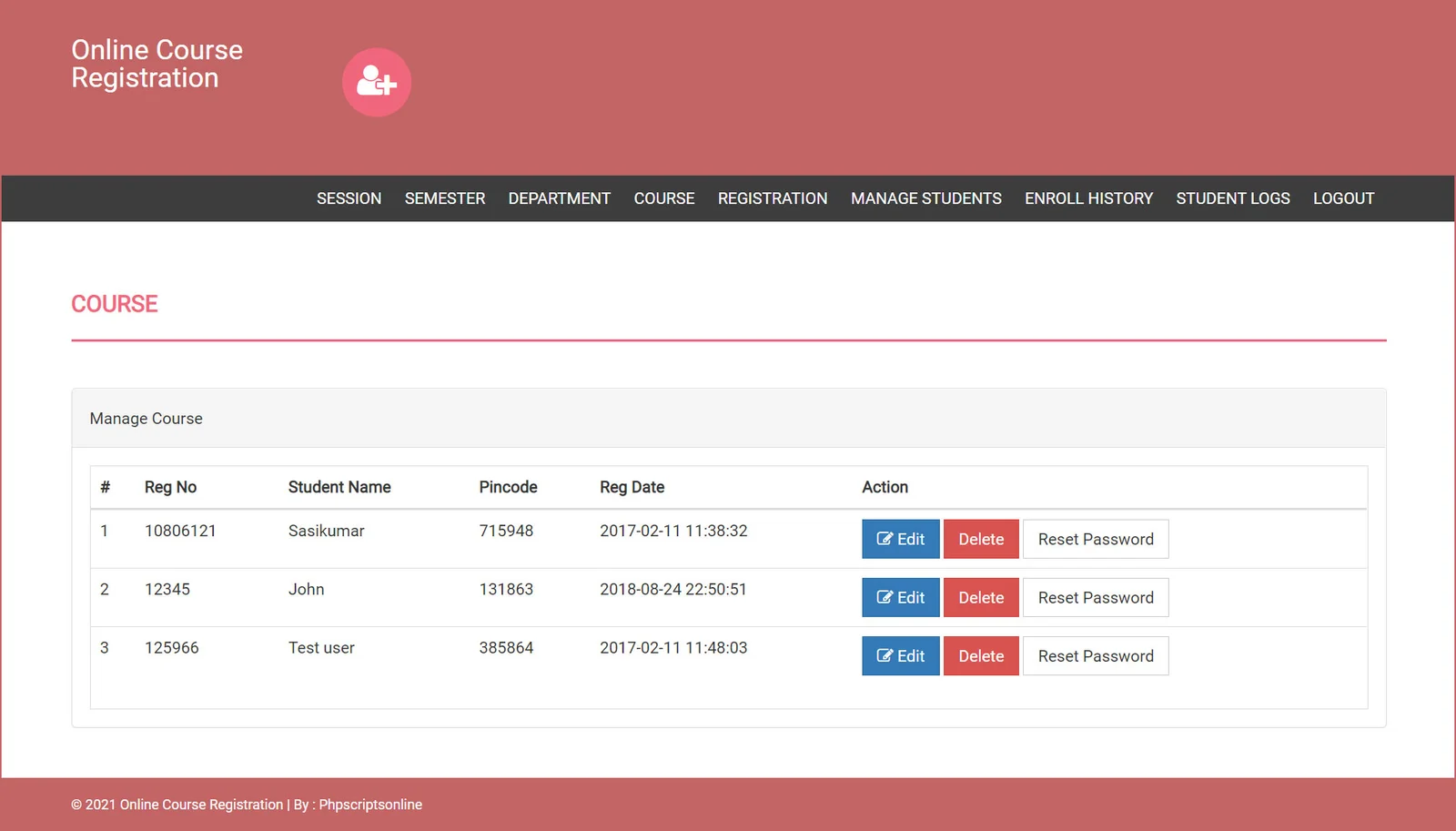The height and width of the screenshot is (831, 1456).
Task: Delete the Test user record
Action: pyautogui.click(x=981, y=655)
